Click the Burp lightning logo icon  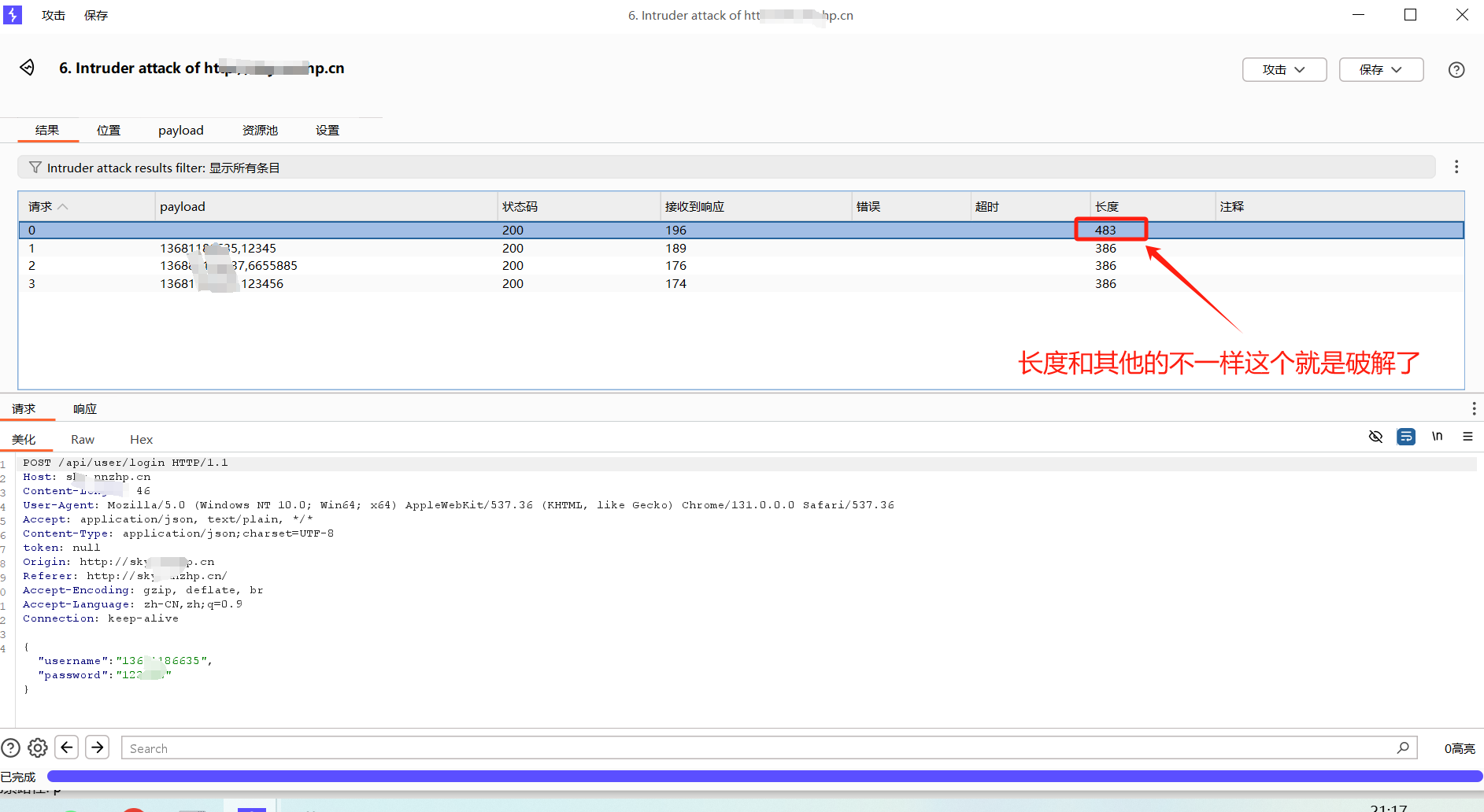[x=13, y=15]
